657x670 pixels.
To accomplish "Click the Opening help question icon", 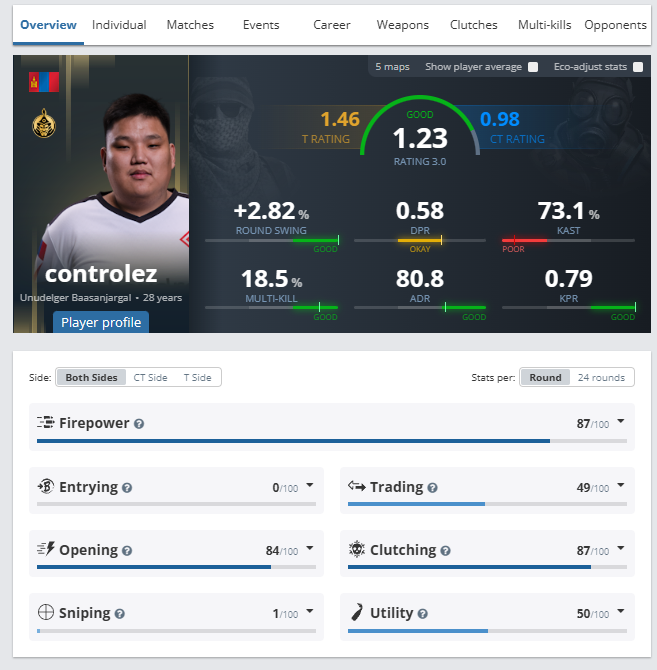I will pyautogui.click(x=127, y=551).
